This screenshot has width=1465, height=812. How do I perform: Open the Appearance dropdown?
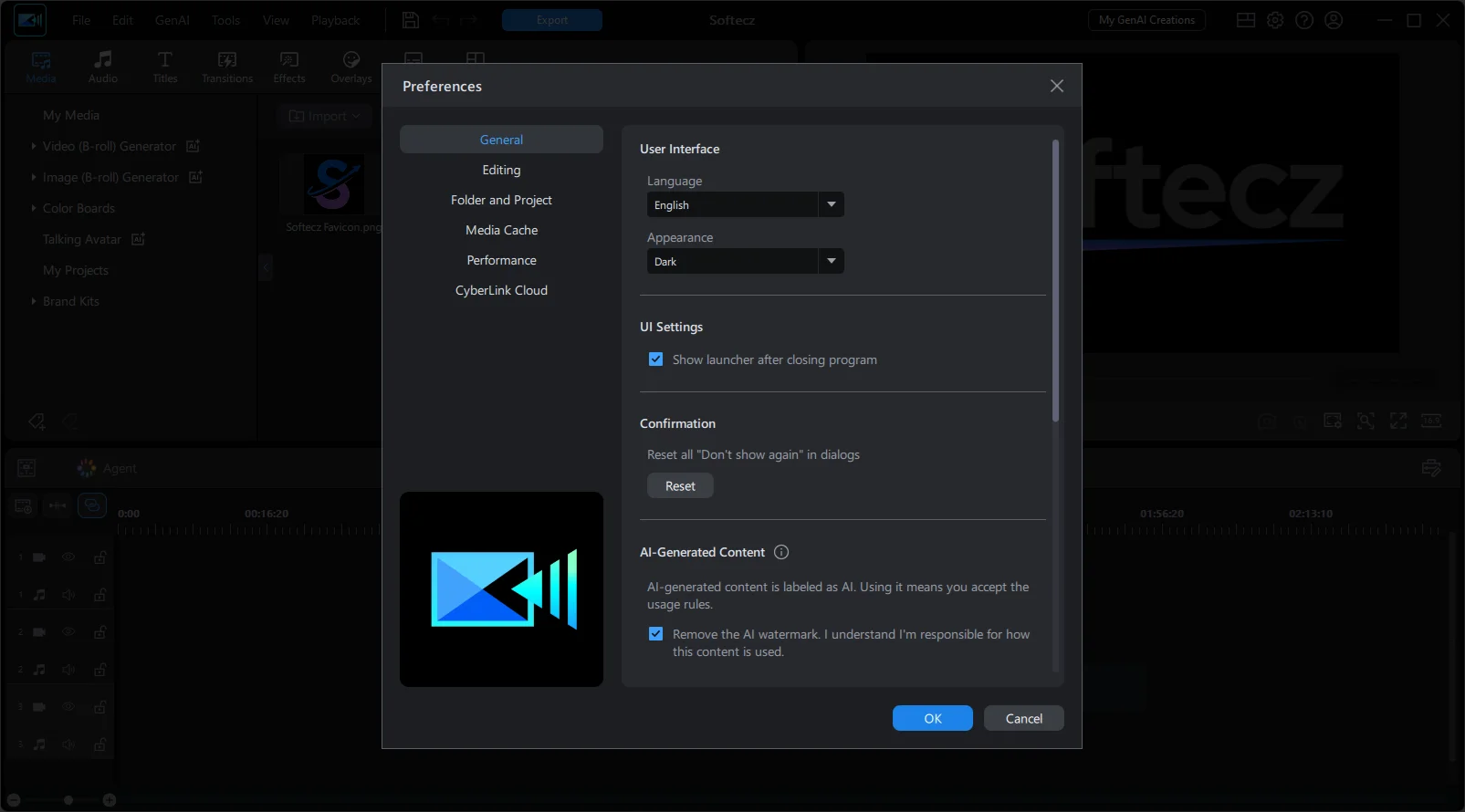[746, 261]
